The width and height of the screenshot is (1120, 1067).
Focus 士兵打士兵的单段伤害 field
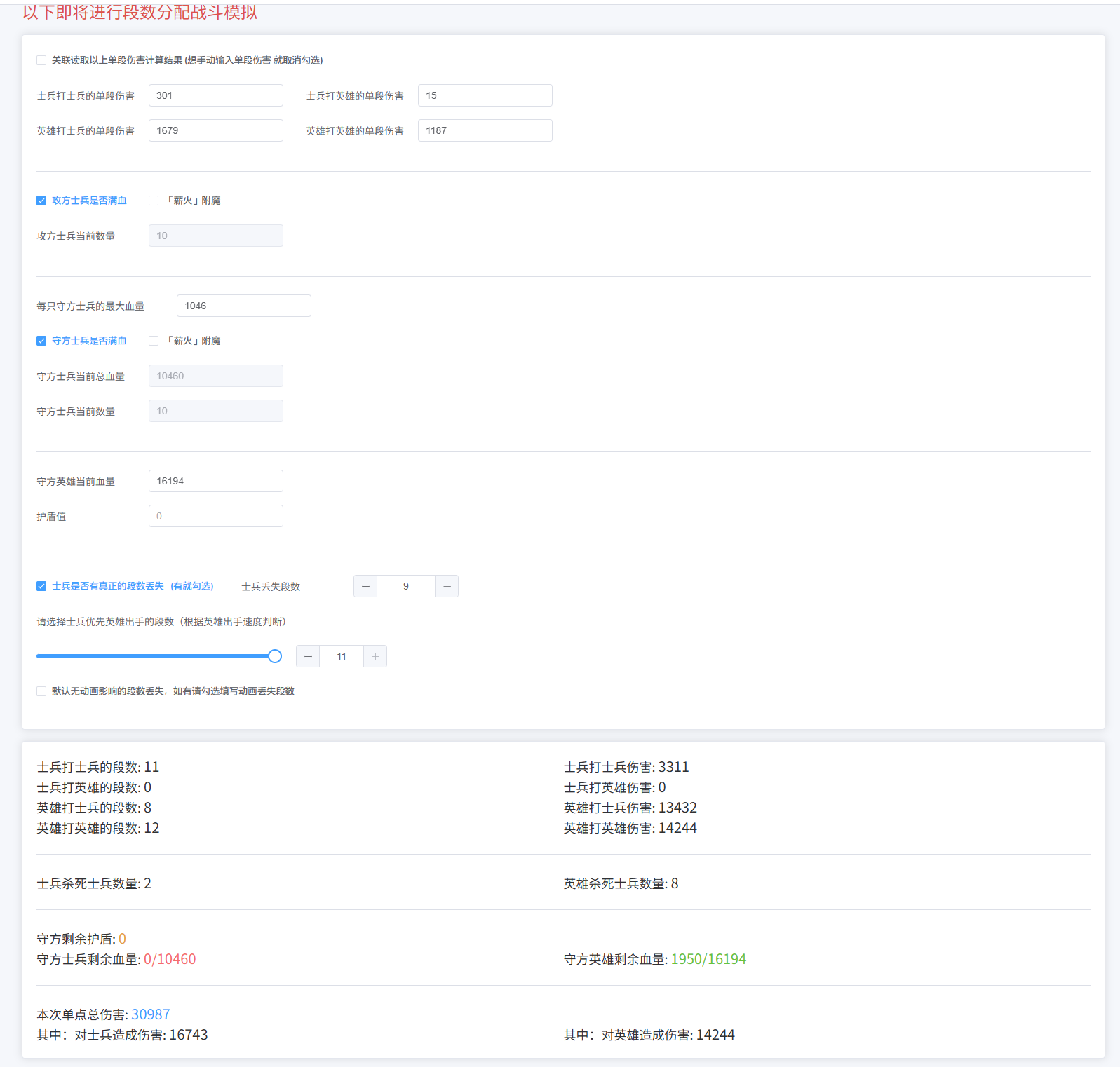click(216, 95)
